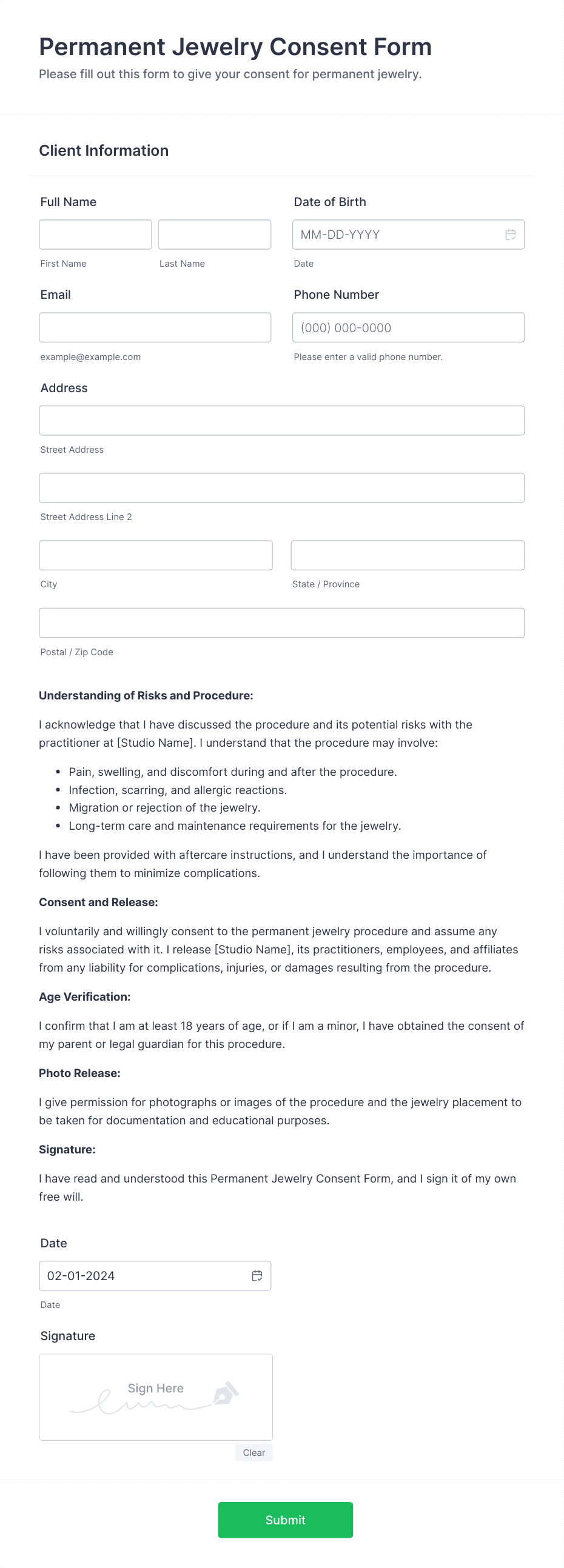Select the Email field
The width and height of the screenshot is (564, 1568).
pyautogui.click(x=155, y=327)
